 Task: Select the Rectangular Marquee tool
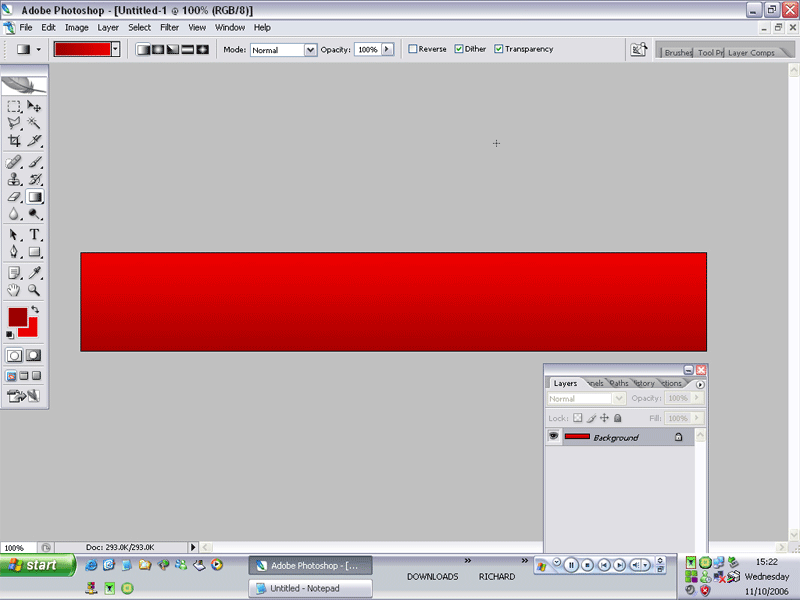[14, 106]
